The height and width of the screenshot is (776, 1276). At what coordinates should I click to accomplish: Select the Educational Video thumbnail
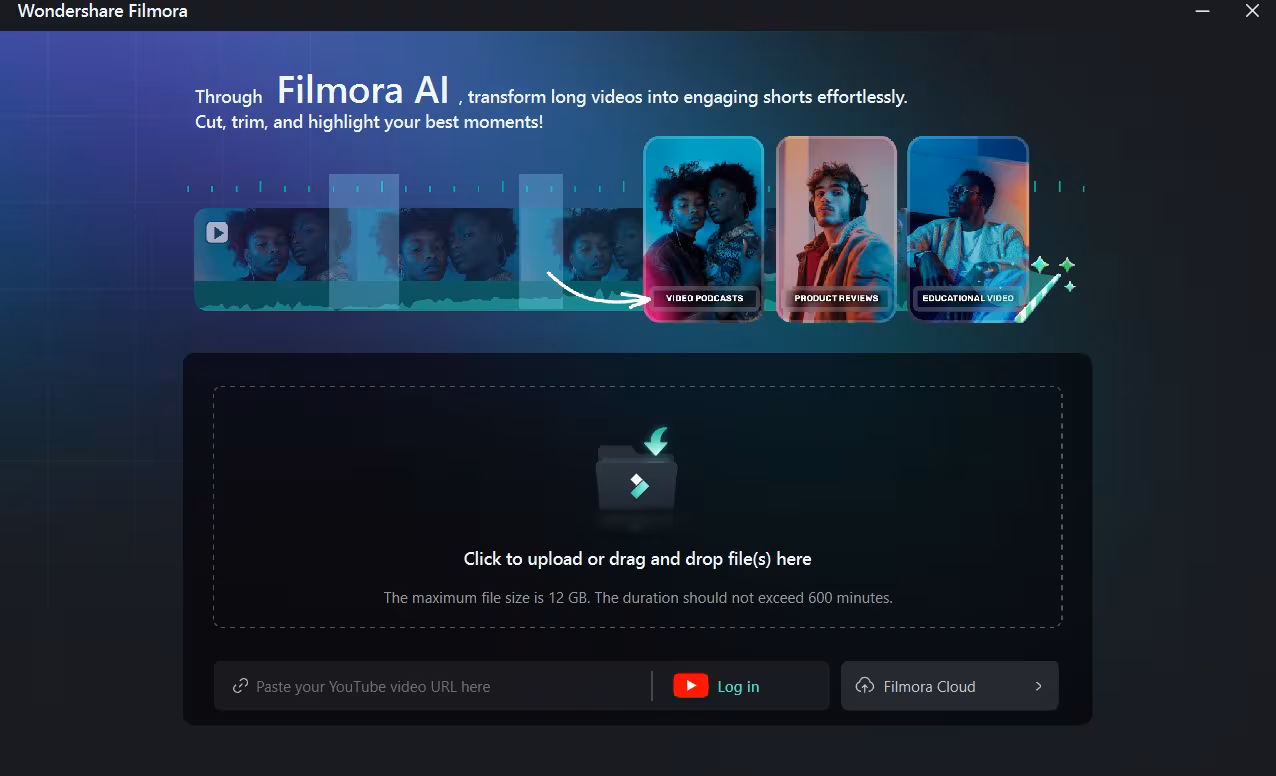coord(968,229)
